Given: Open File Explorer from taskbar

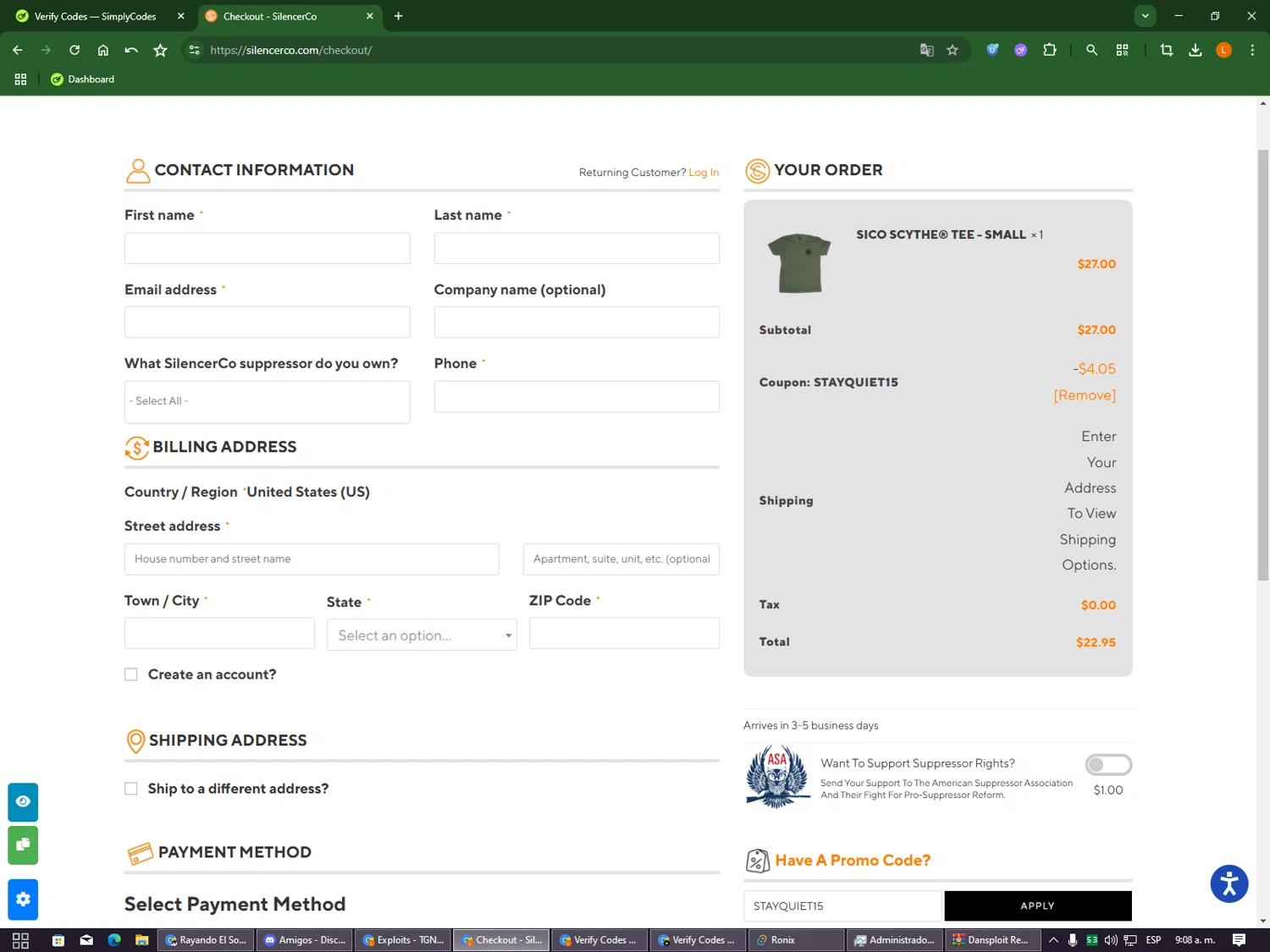Looking at the screenshot, I should pyautogui.click(x=142, y=940).
